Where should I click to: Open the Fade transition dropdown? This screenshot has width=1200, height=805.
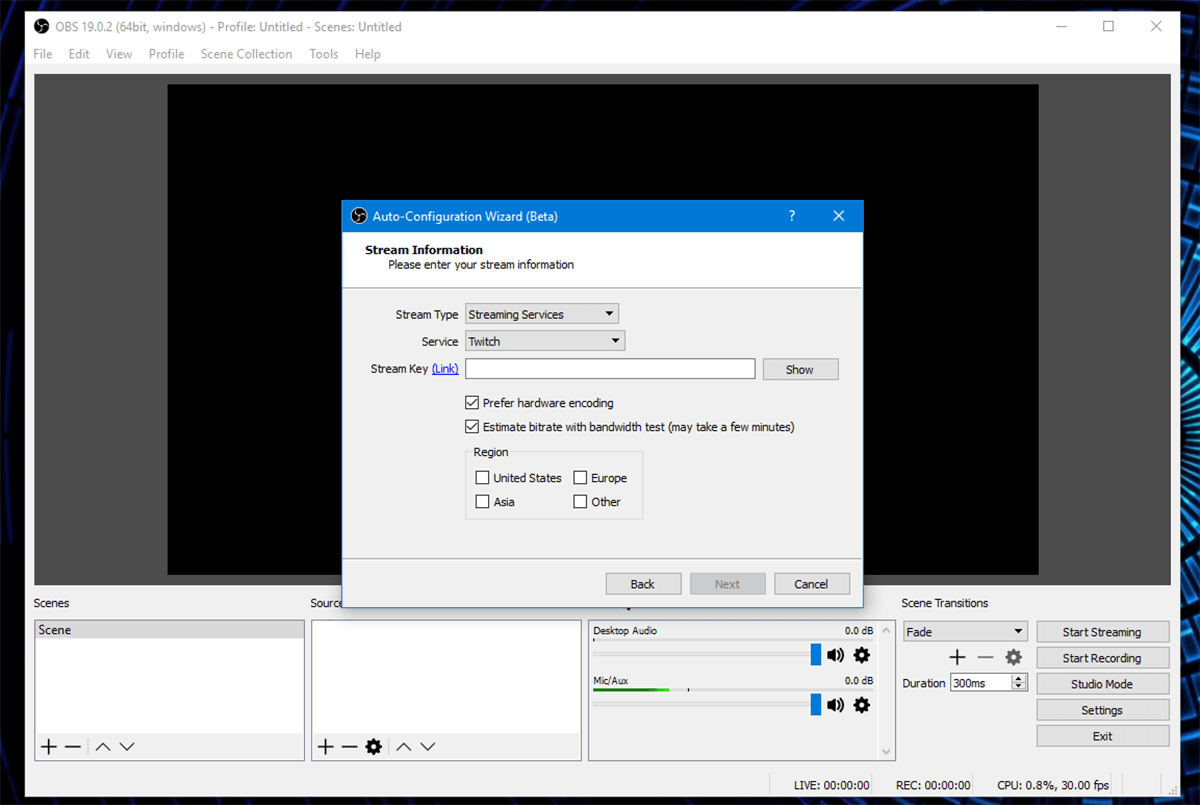click(965, 632)
